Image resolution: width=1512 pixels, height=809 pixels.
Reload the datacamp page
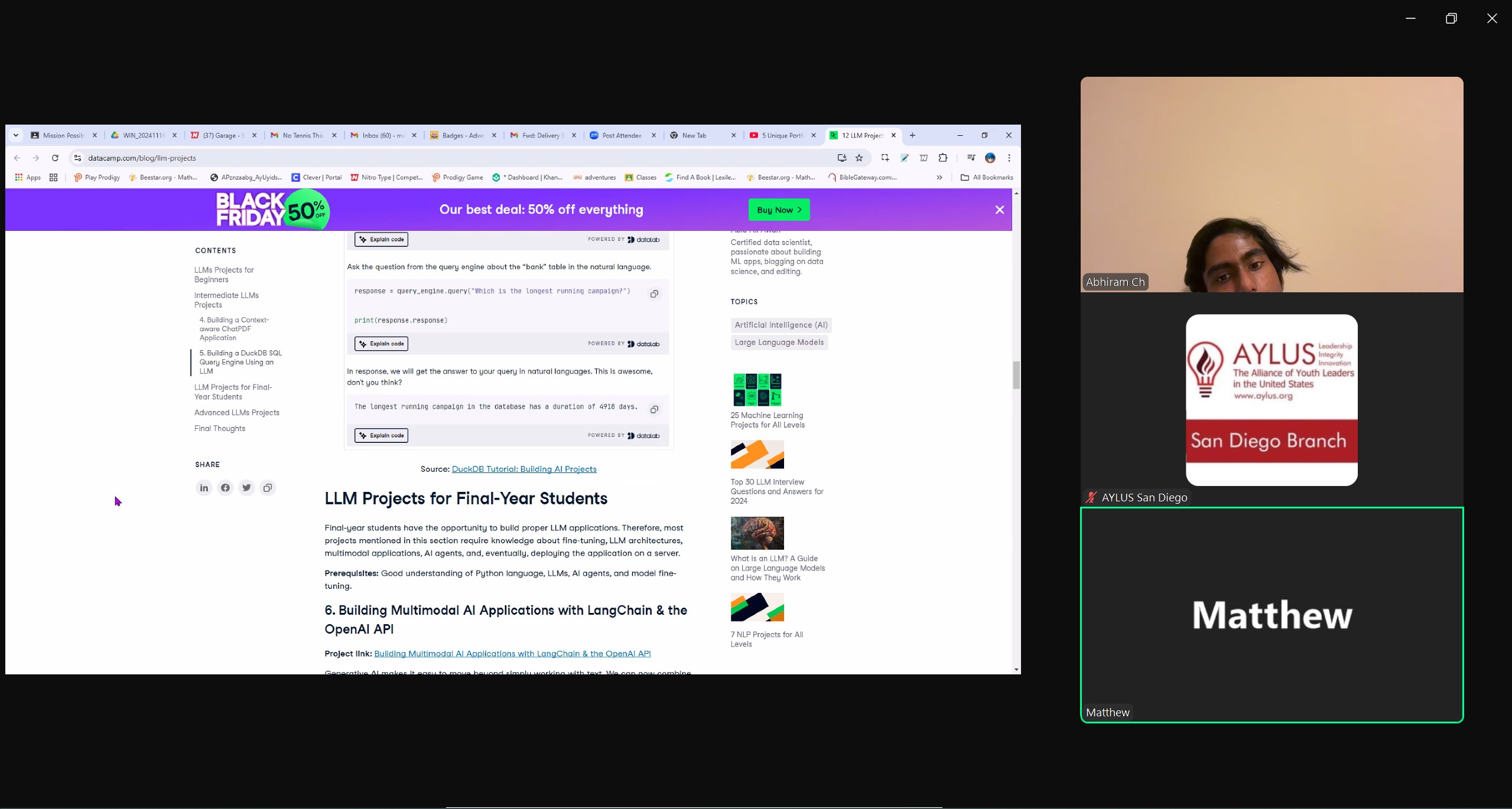[x=55, y=158]
